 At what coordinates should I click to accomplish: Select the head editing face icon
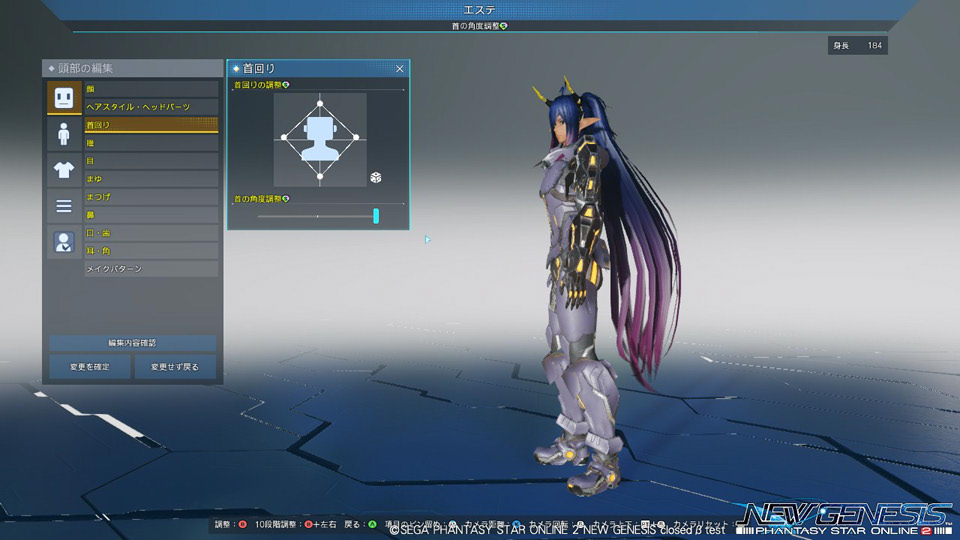(64, 98)
